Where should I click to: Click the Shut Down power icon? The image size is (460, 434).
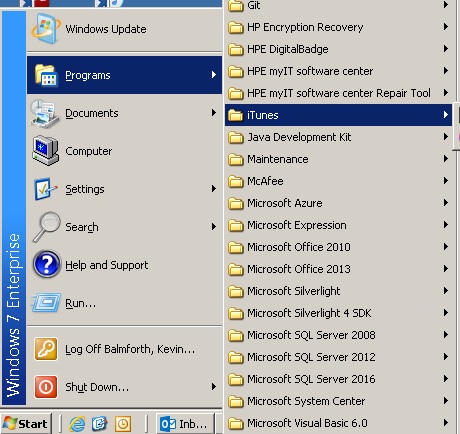[x=46, y=387]
